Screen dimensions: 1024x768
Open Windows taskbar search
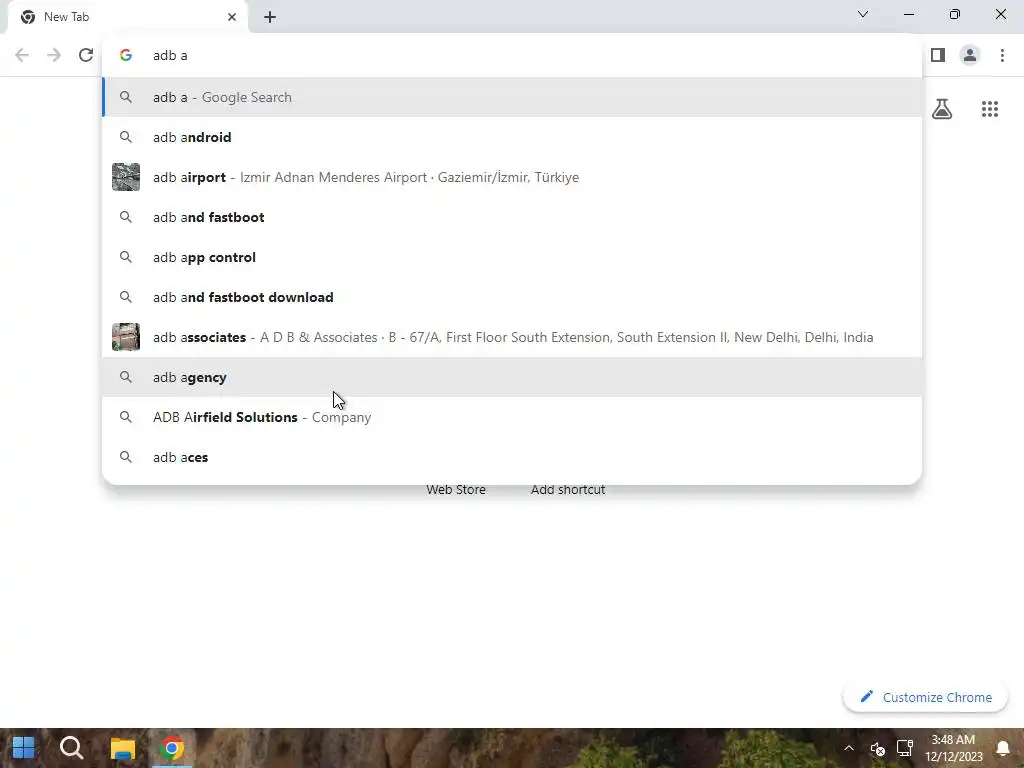[72, 748]
